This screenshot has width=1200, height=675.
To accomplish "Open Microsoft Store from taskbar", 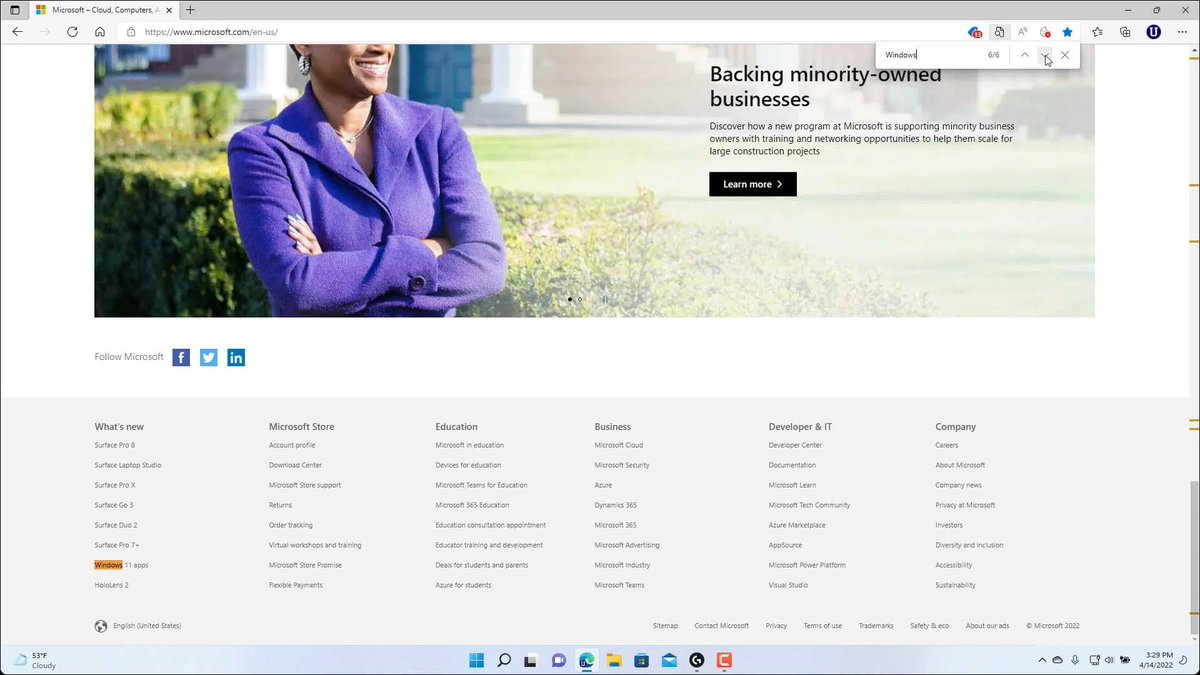I will [641, 660].
